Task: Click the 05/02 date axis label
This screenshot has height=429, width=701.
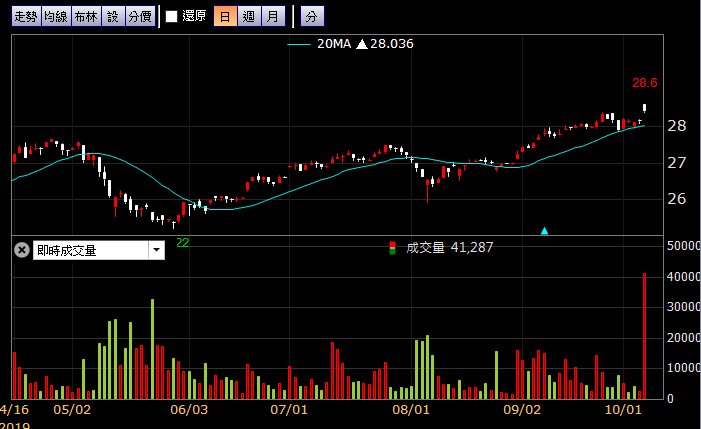Action: coord(72,410)
